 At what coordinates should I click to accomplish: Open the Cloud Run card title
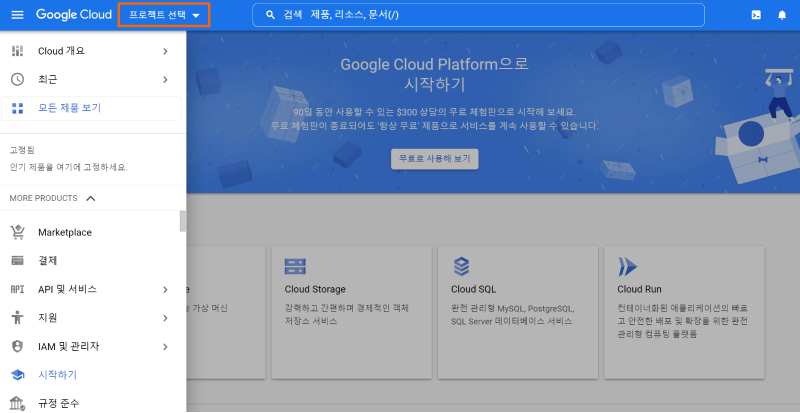pos(639,289)
